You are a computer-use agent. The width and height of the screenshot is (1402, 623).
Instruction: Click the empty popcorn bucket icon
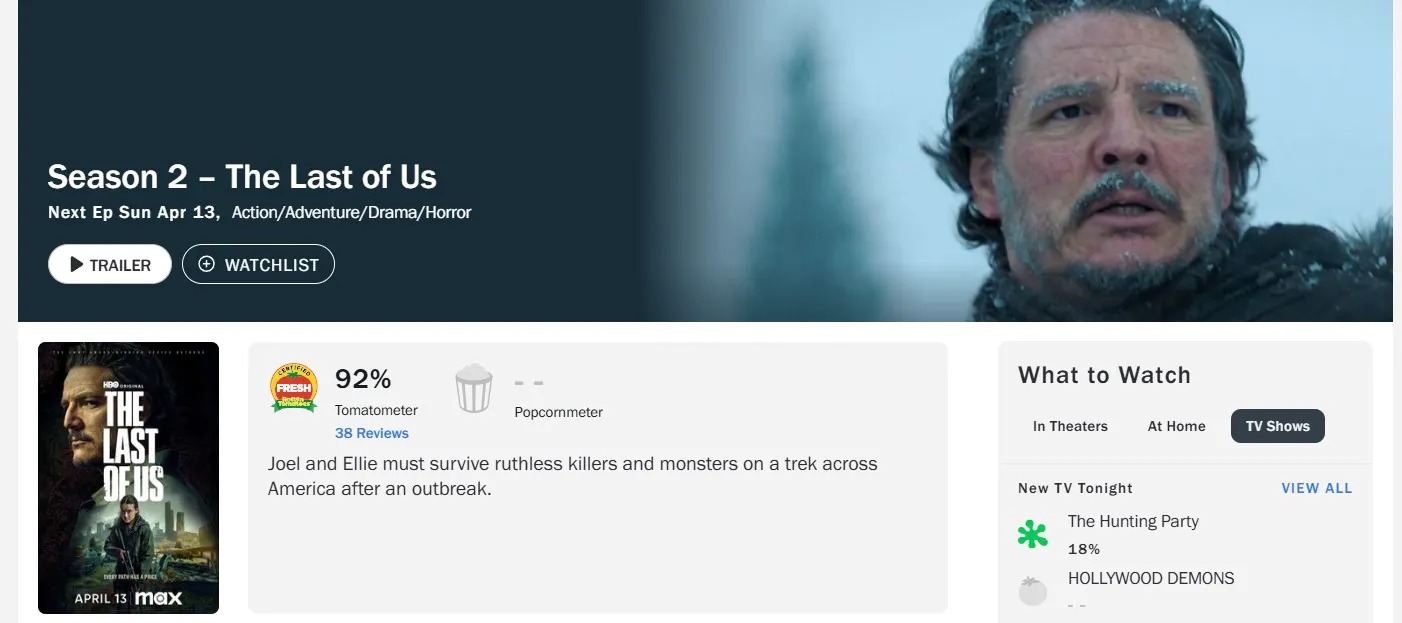click(474, 388)
